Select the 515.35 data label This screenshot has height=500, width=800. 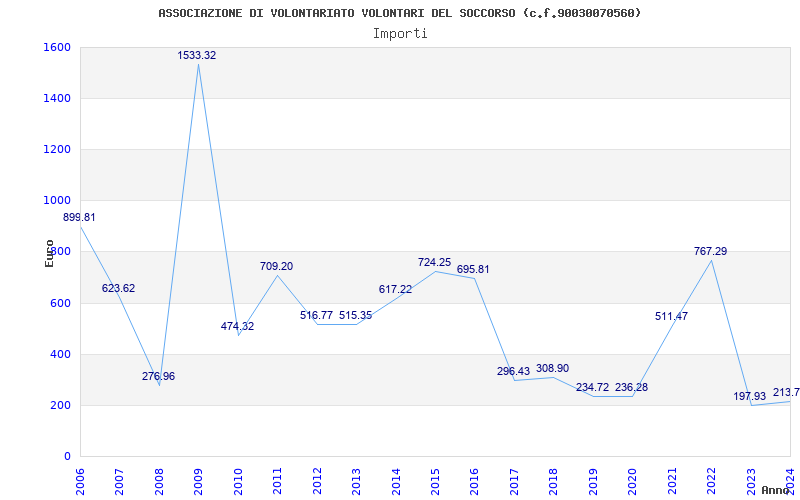pyautogui.click(x=356, y=315)
